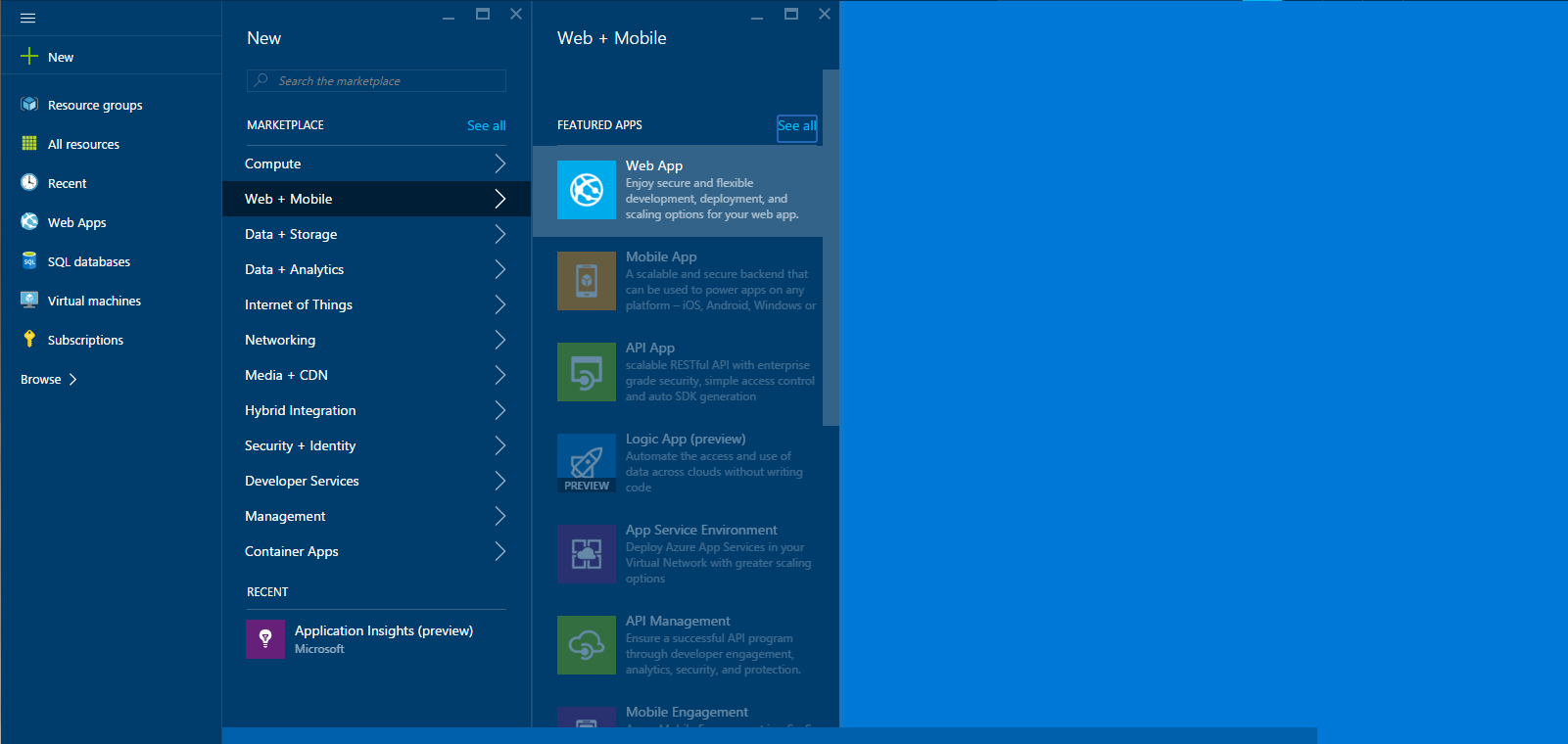Click the Search the marketplace field
The width and height of the screenshot is (1568, 744).
click(x=376, y=80)
